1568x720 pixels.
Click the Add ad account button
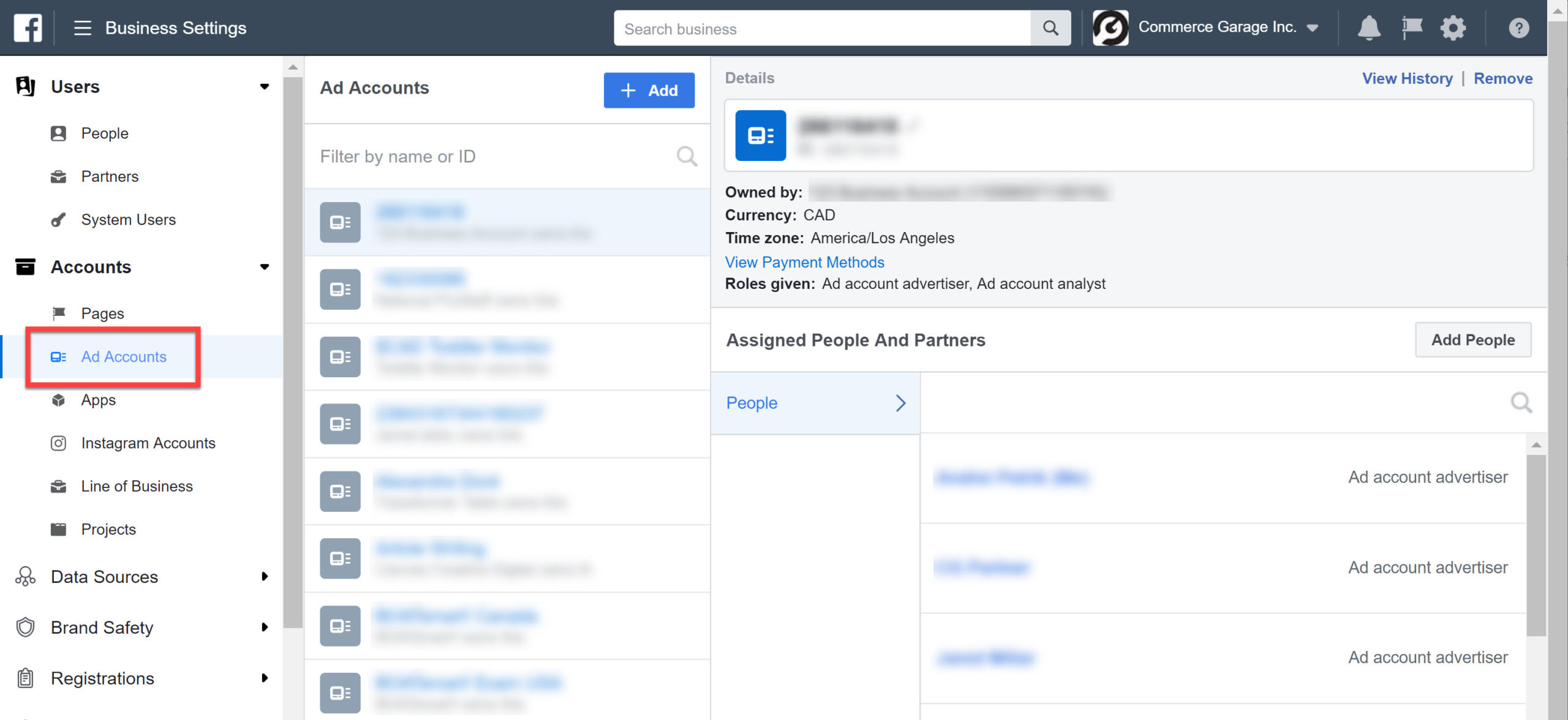pyautogui.click(x=648, y=90)
